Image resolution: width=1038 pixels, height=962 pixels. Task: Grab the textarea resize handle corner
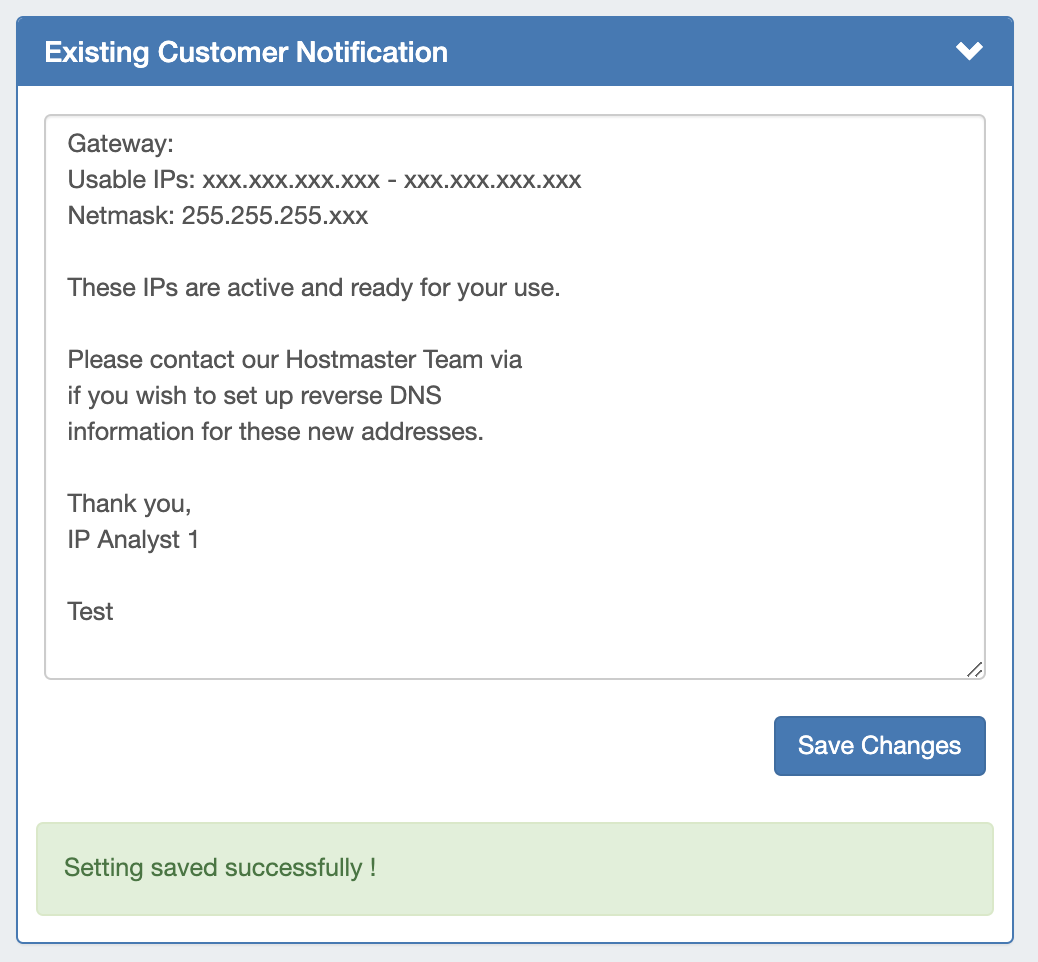(974, 669)
